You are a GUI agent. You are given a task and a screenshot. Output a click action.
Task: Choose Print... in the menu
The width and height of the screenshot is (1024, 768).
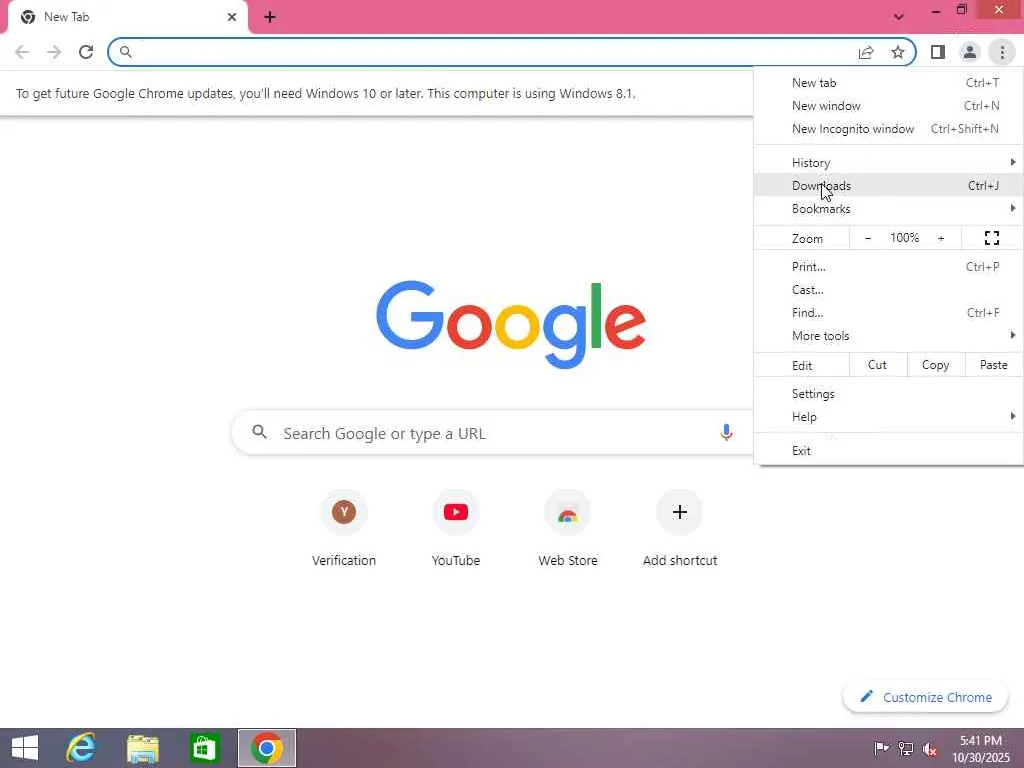(x=888, y=266)
